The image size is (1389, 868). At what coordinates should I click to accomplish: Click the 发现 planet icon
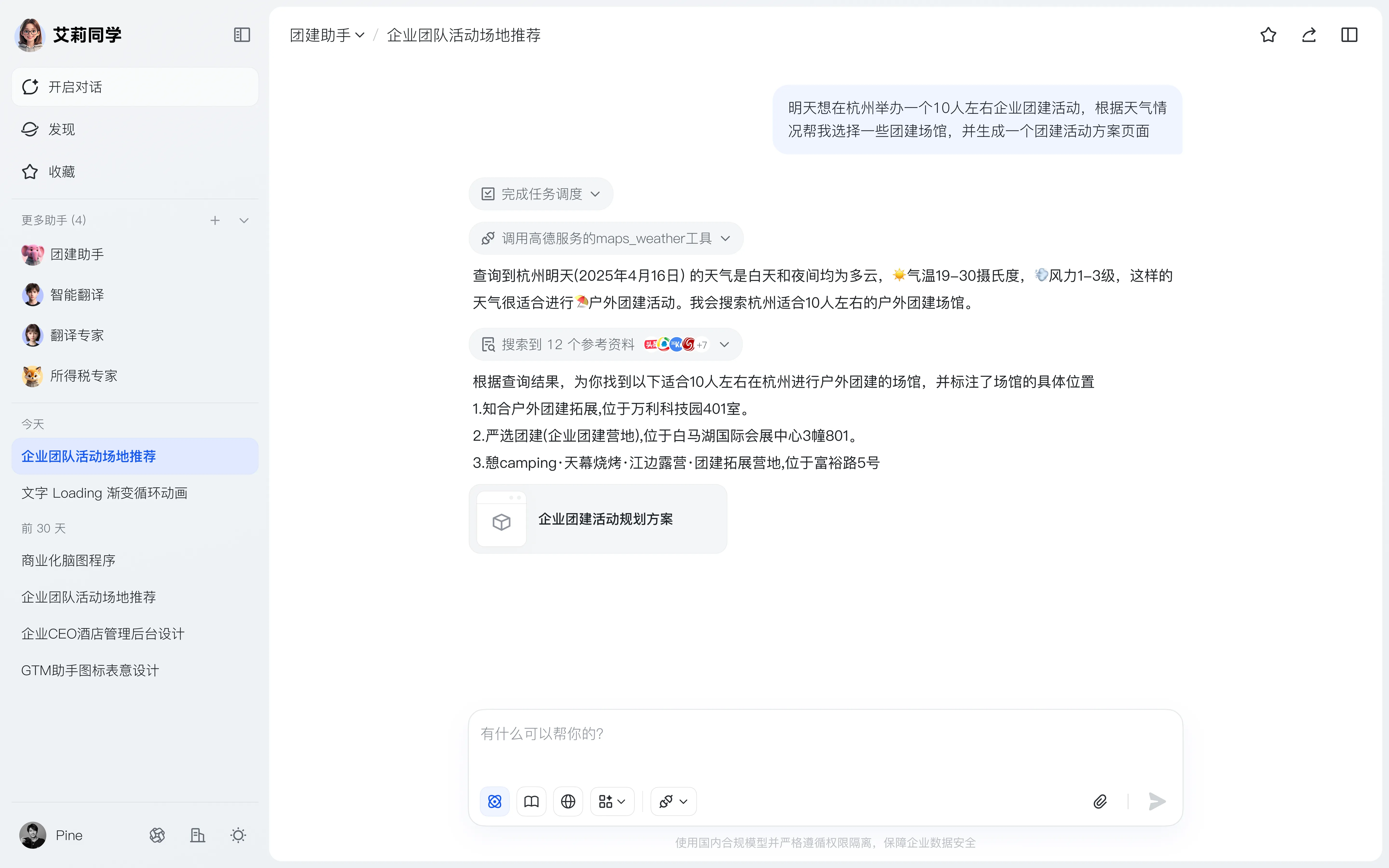click(x=30, y=129)
